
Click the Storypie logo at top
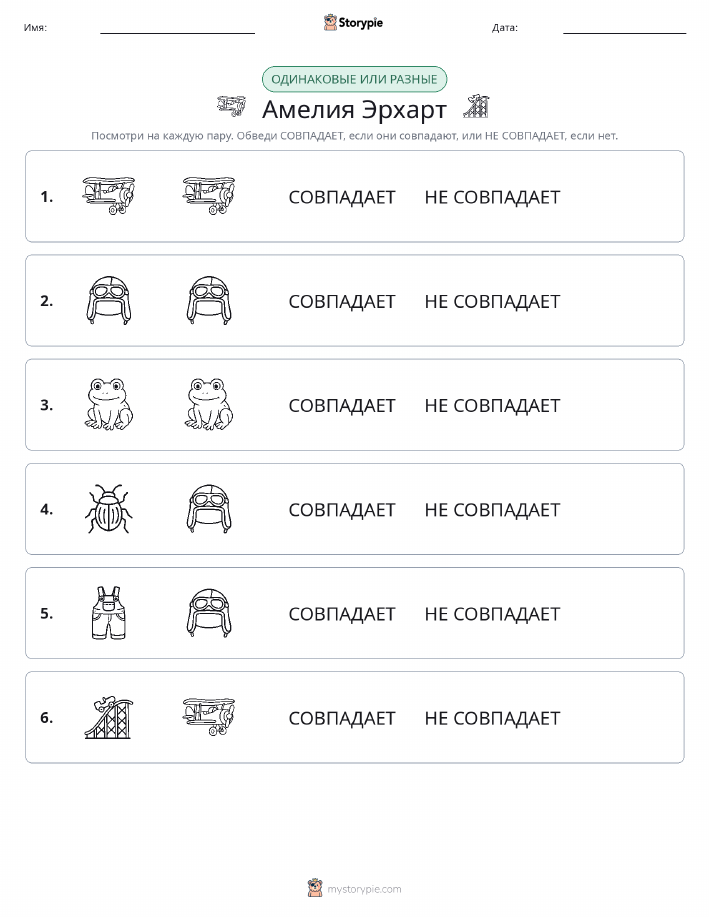(353, 23)
